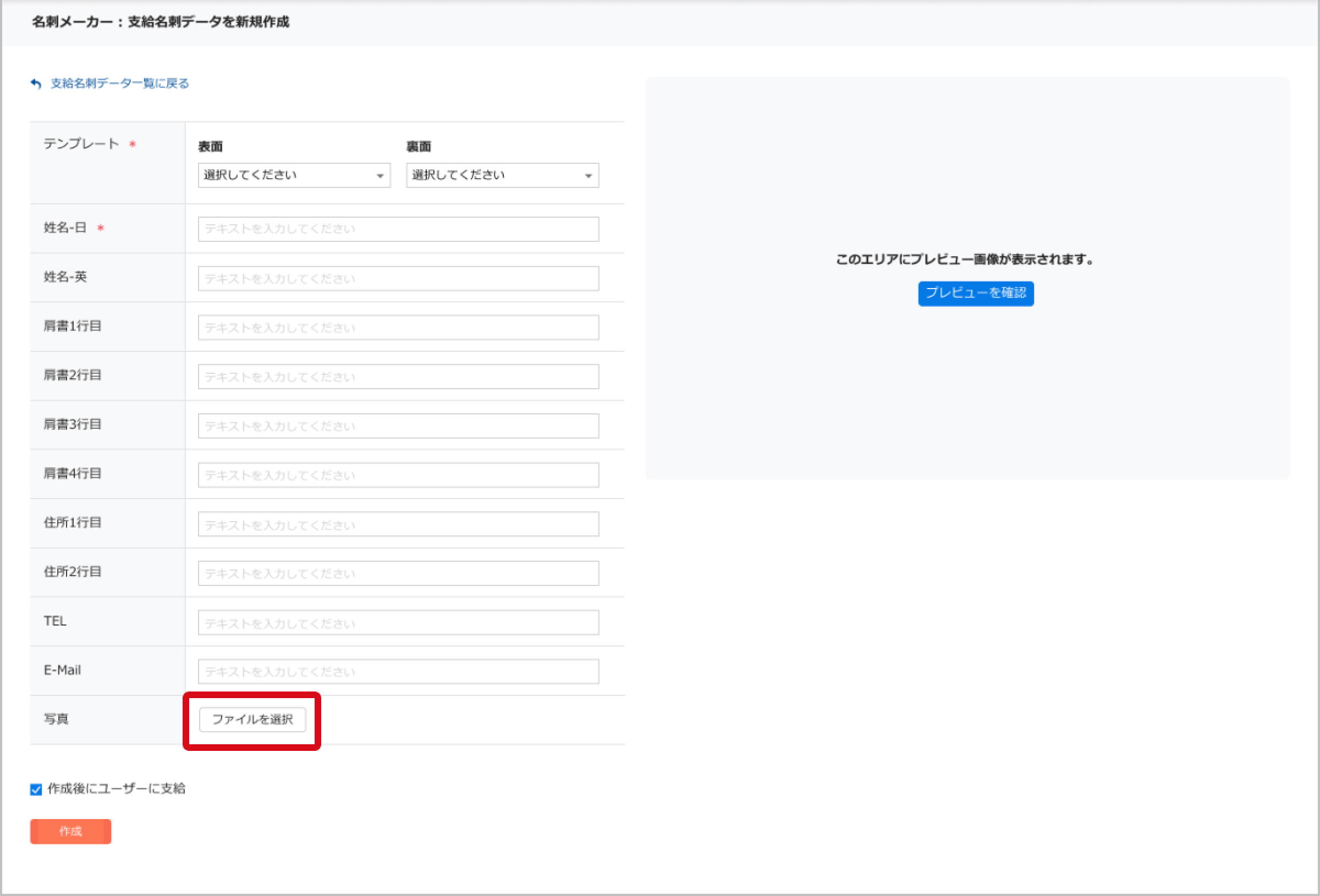Click into the 住所1行目 field

[398, 524]
